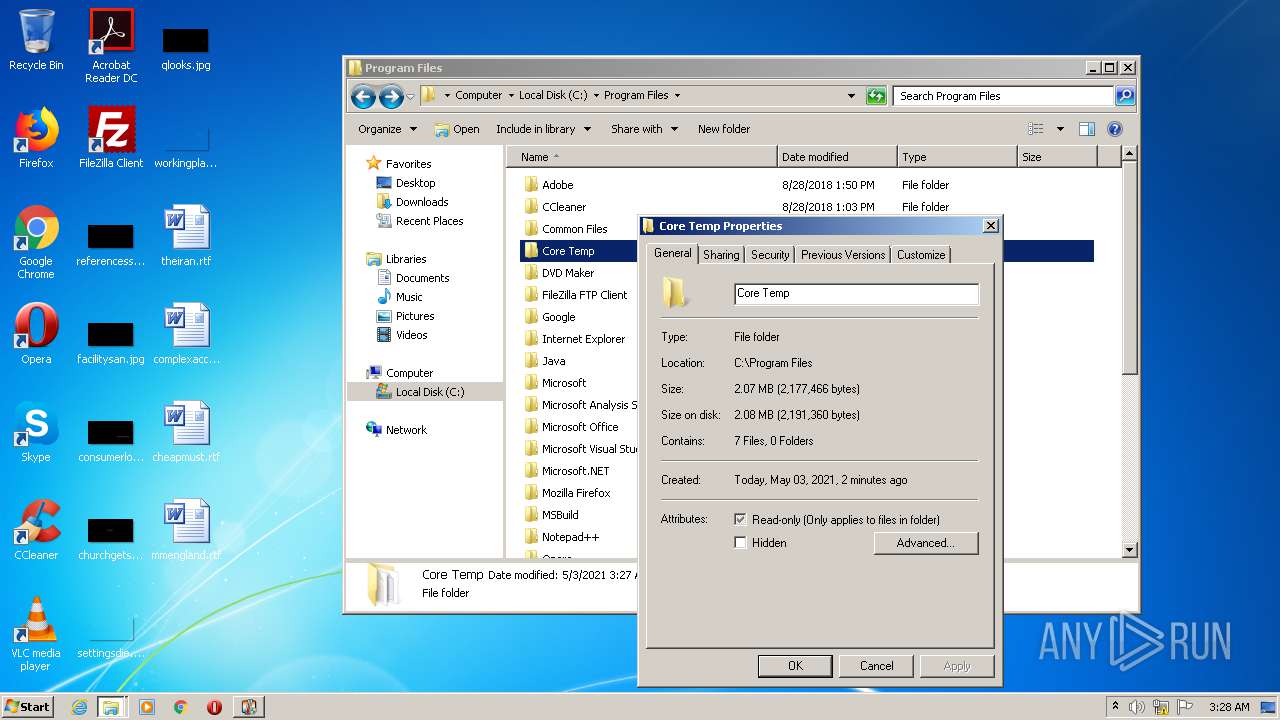Launch VLC media player shortcut
The image size is (1280, 720).
(x=36, y=634)
